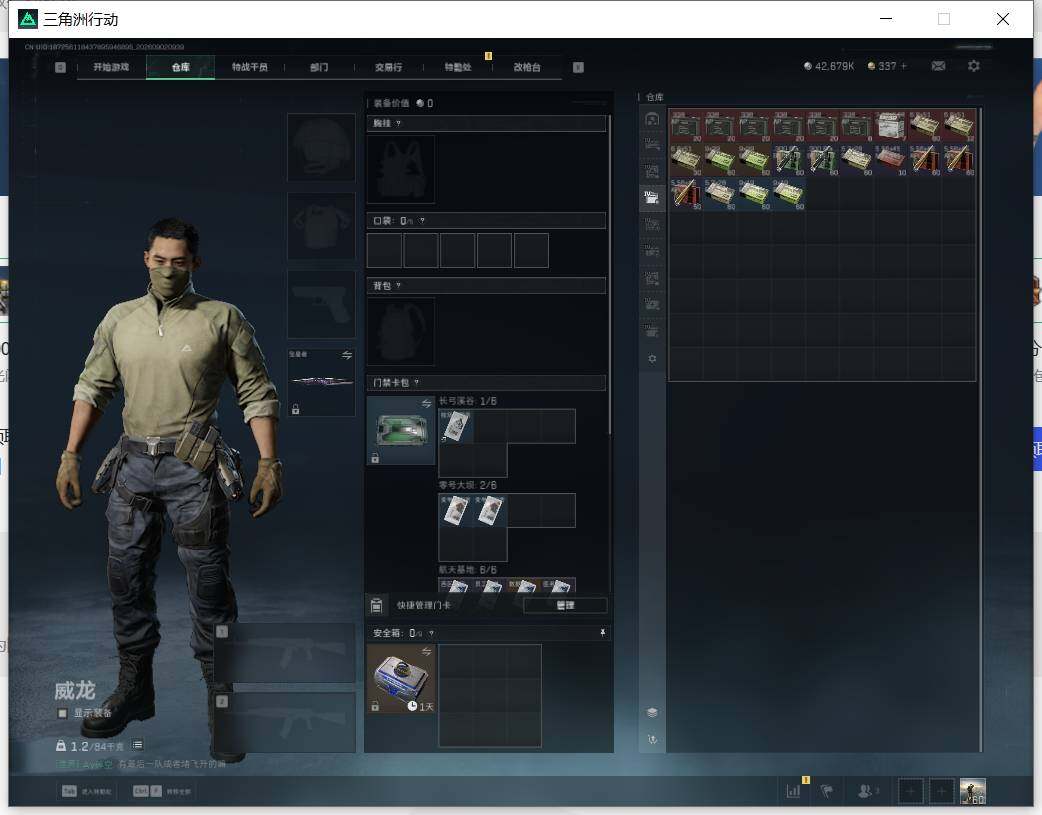Click the help icon beside 背包
This screenshot has height=815, width=1042.
point(398,285)
